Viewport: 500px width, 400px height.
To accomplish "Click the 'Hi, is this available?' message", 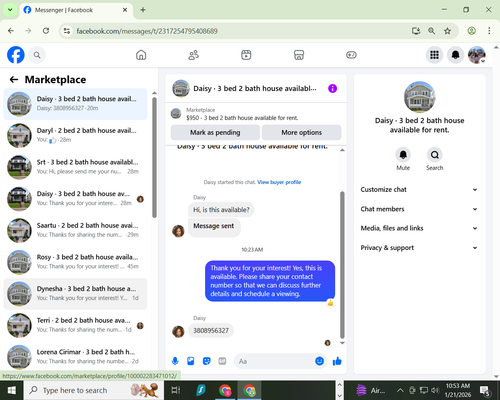I will (221, 210).
